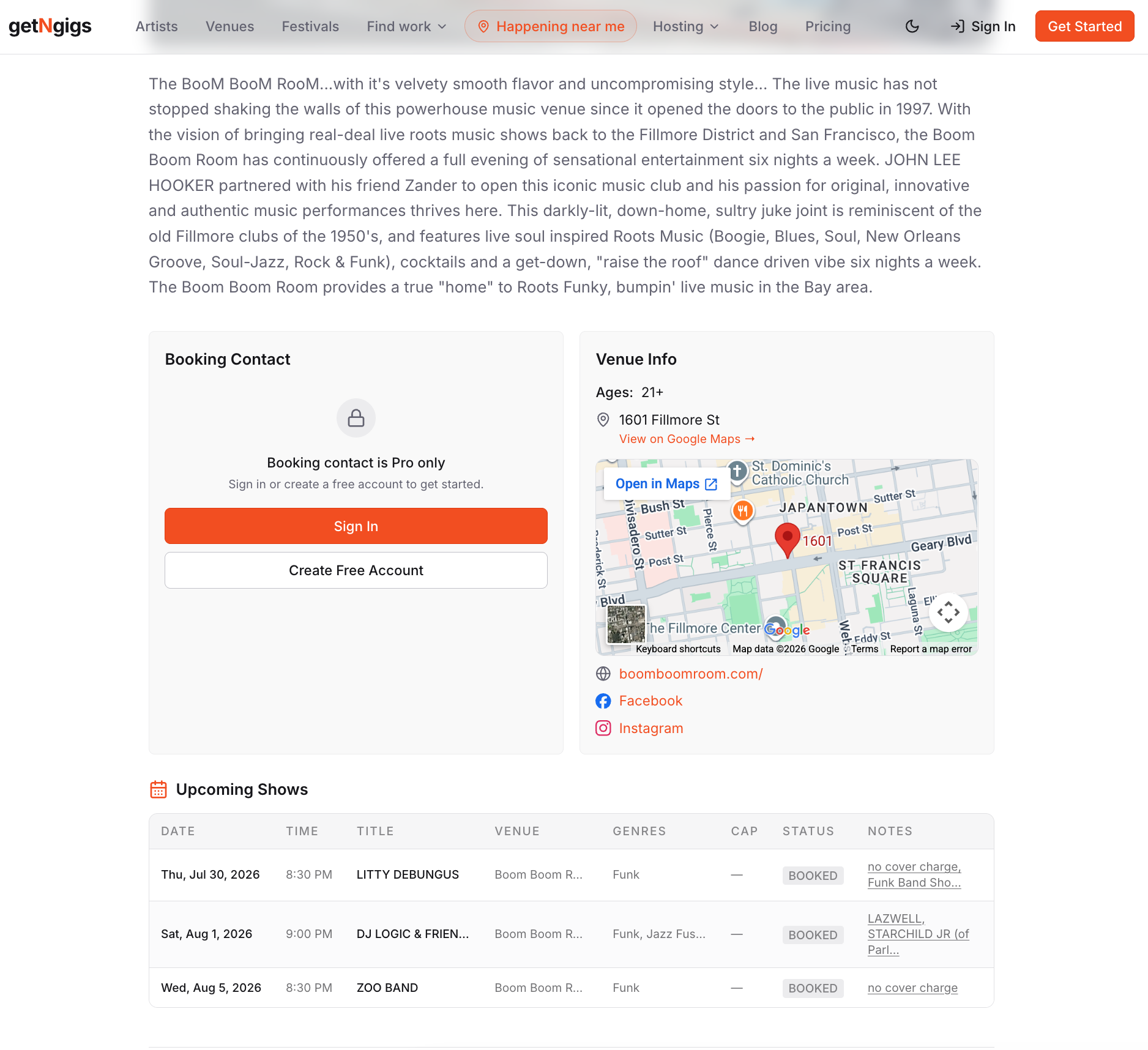Click the LITTY DEBUNGUS show title

pos(408,875)
